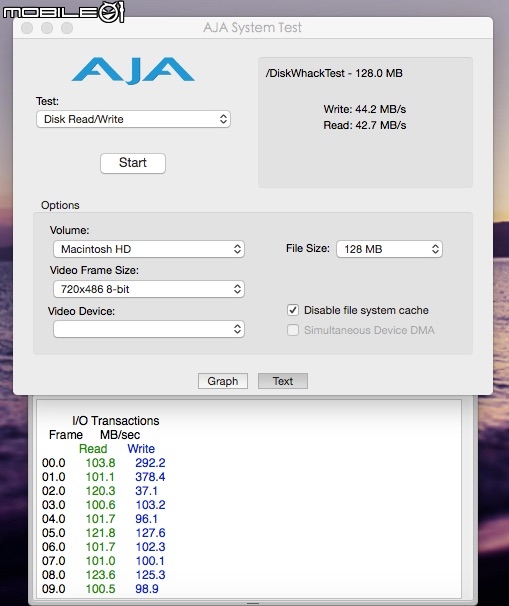
Task: Click the window minimize button
Action: tap(47, 28)
